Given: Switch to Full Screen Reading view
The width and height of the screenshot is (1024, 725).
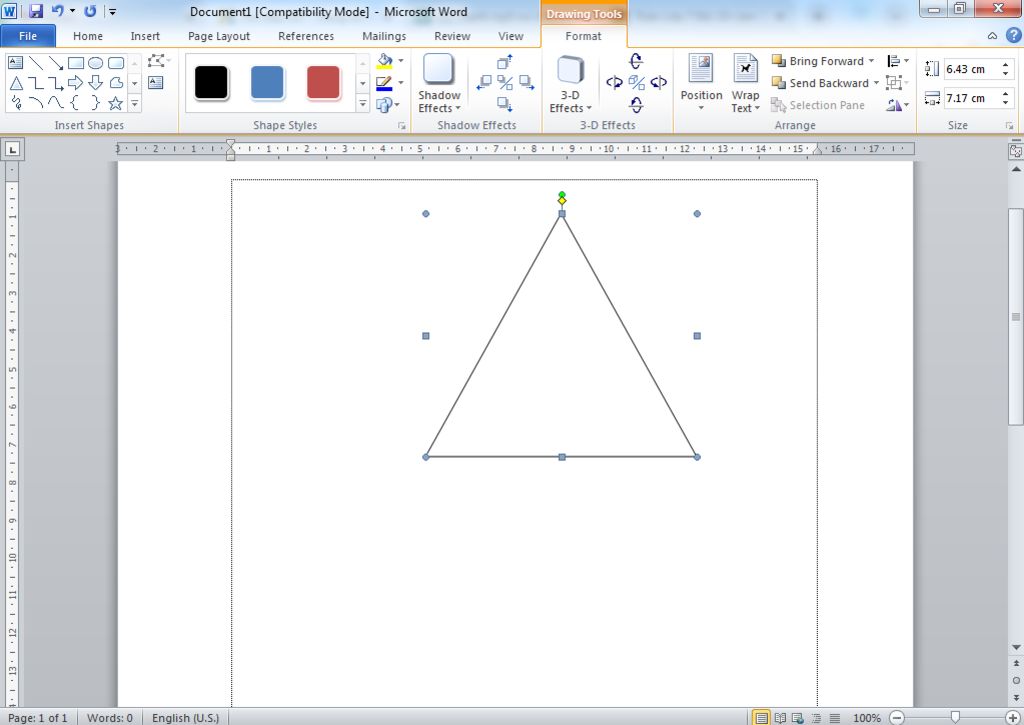Looking at the screenshot, I should (x=780, y=718).
